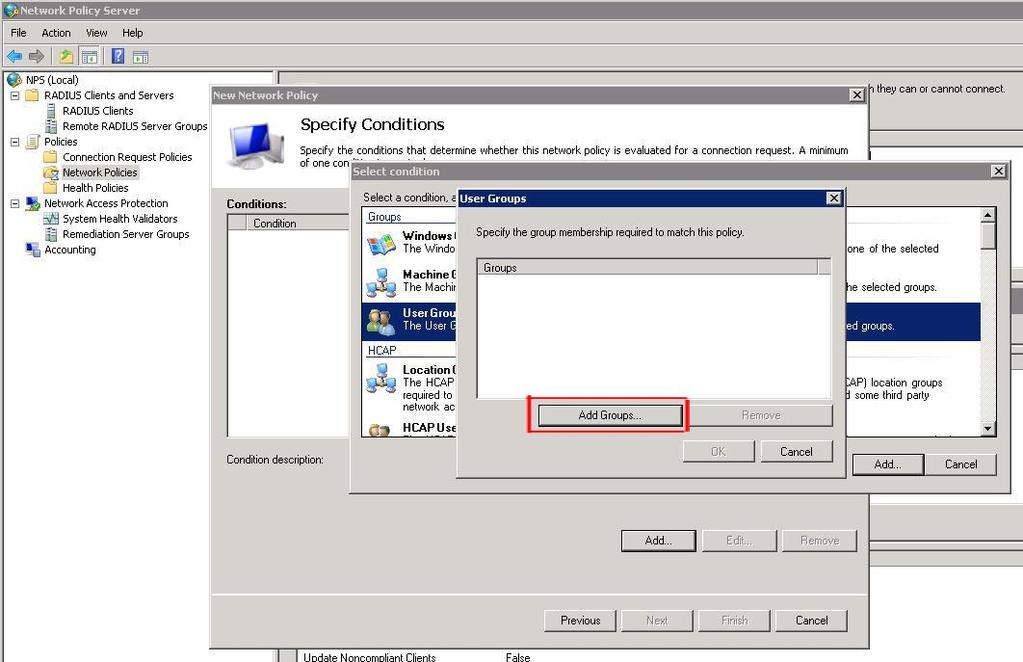Viewport: 1023px width, 662px height.
Task: Select System Health Validators tree item
Action: pos(120,218)
